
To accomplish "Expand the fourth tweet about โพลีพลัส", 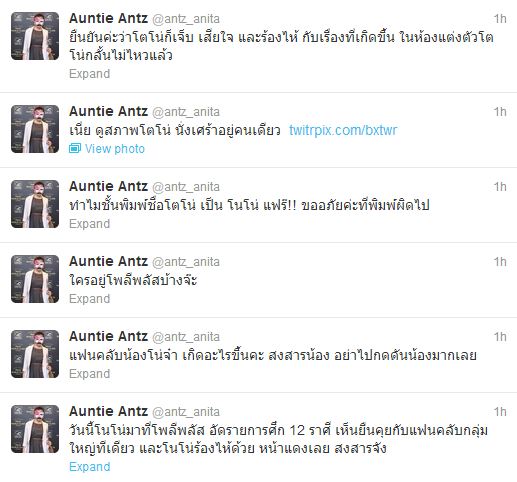I will click(89, 299).
